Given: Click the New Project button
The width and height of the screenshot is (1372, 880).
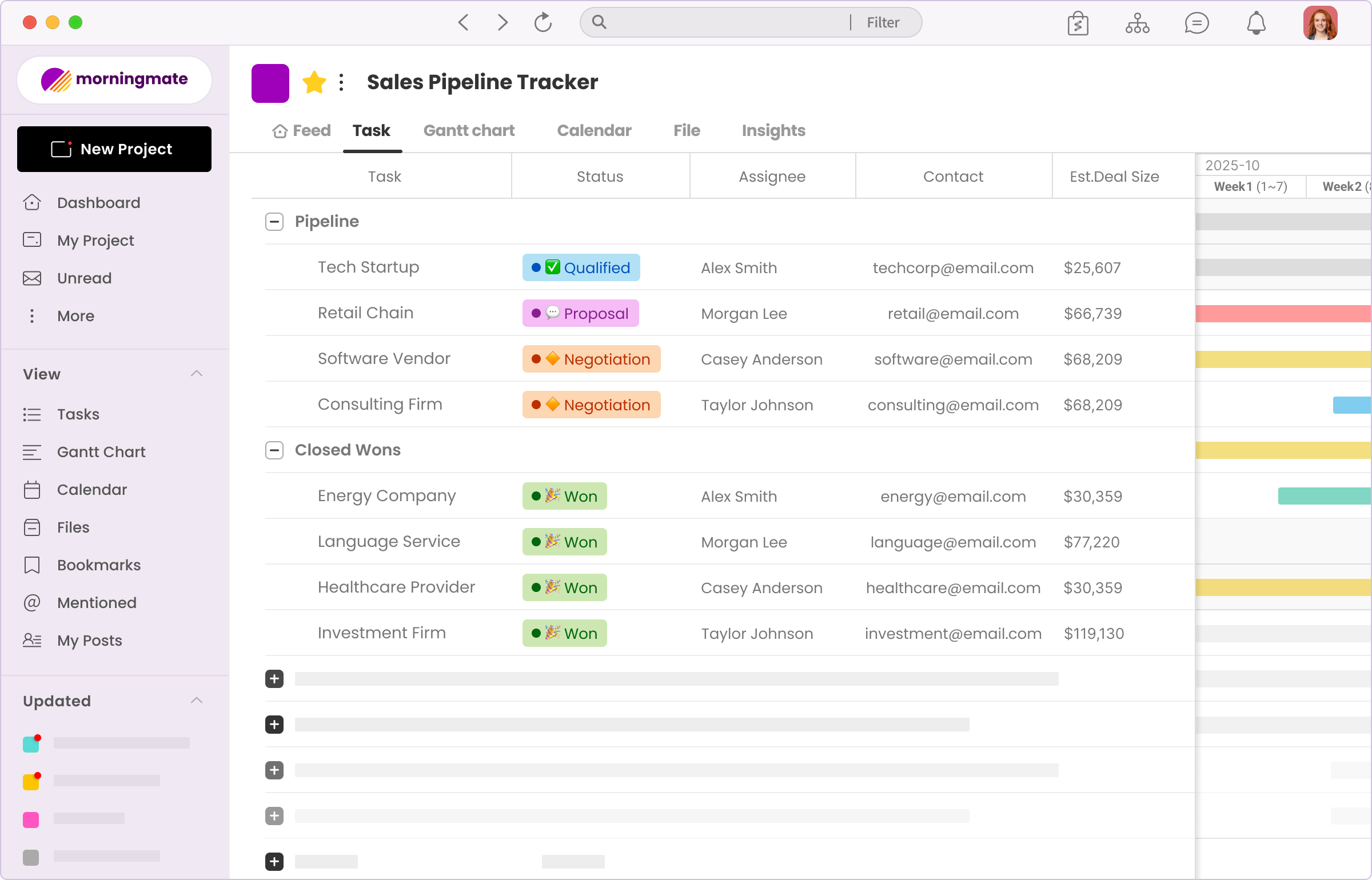Looking at the screenshot, I should 114,149.
